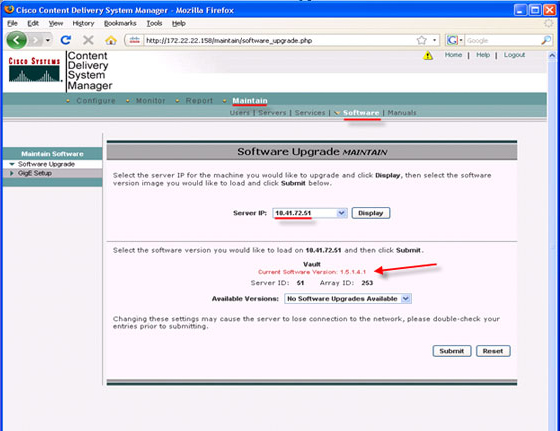Open the address bar history dropdown
Screen dimensions: 560x431
point(434,40)
